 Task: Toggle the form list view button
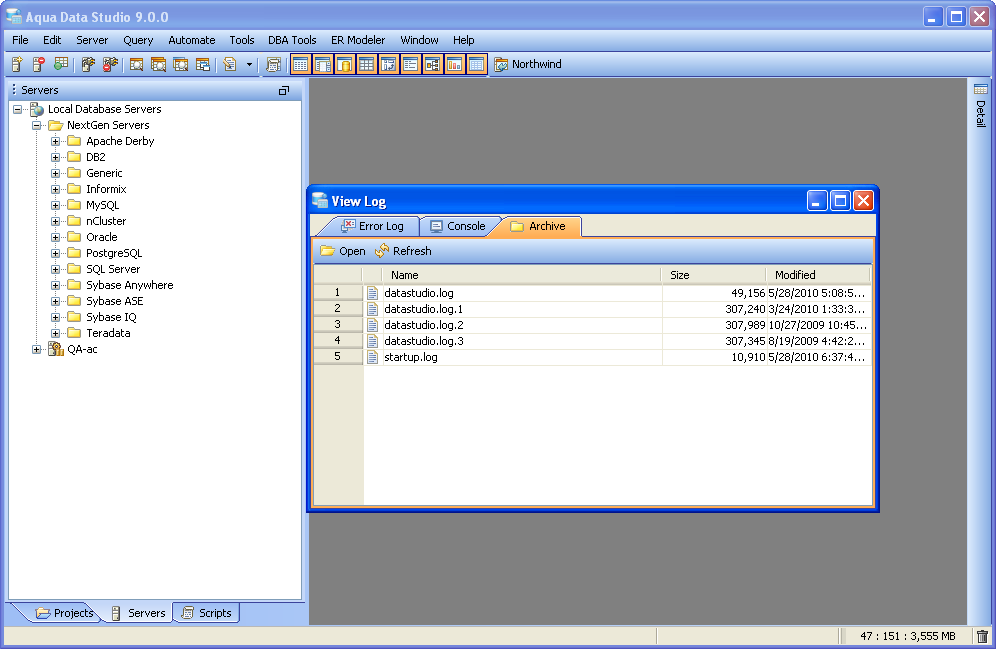point(410,64)
